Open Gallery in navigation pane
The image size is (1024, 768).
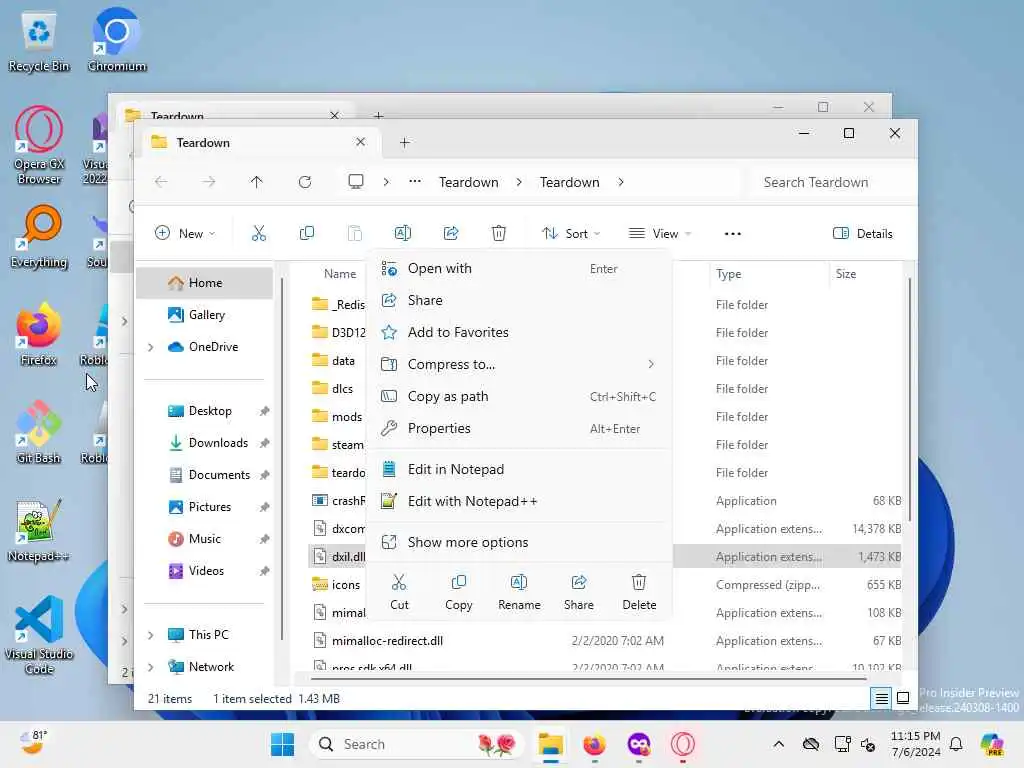204,315
